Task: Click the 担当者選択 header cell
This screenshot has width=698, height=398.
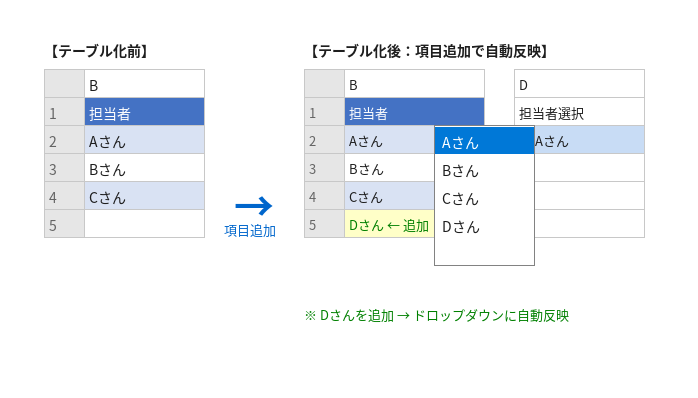Action: pos(579,112)
